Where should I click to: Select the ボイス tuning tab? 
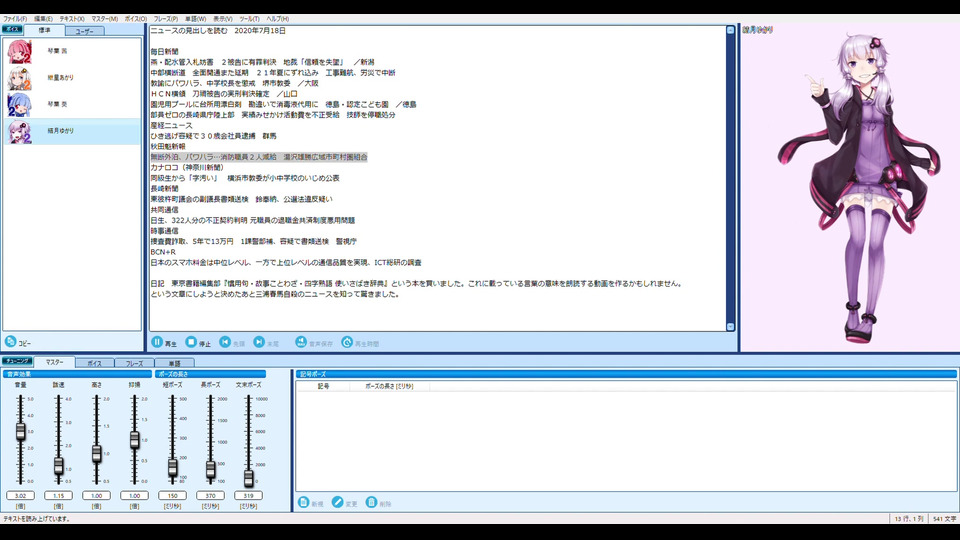coord(94,363)
